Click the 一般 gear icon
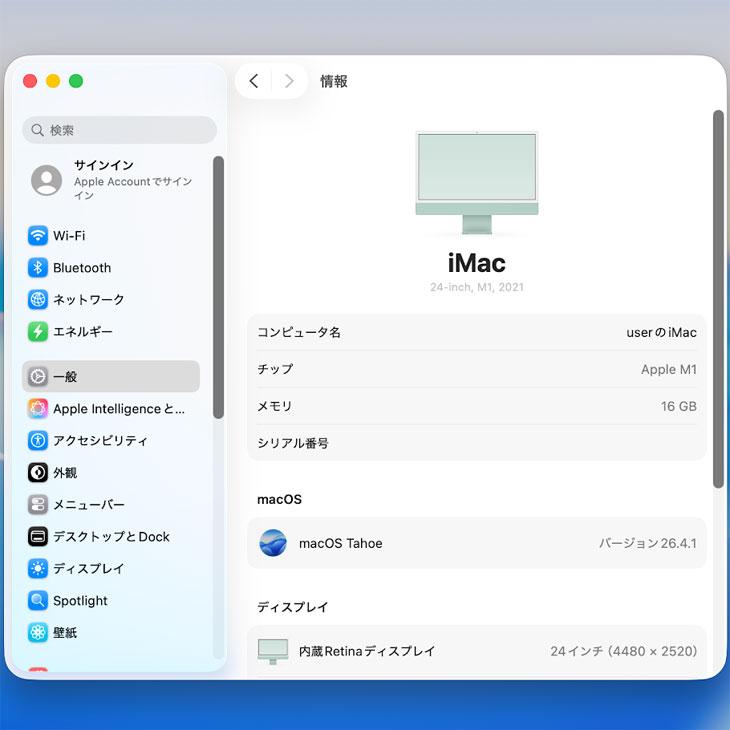Viewport: 730px width, 730px height. [x=38, y=376]
